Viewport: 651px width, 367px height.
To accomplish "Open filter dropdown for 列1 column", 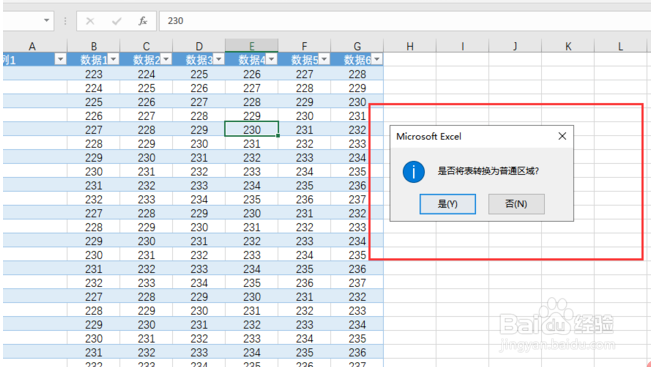I will [60, 59].
